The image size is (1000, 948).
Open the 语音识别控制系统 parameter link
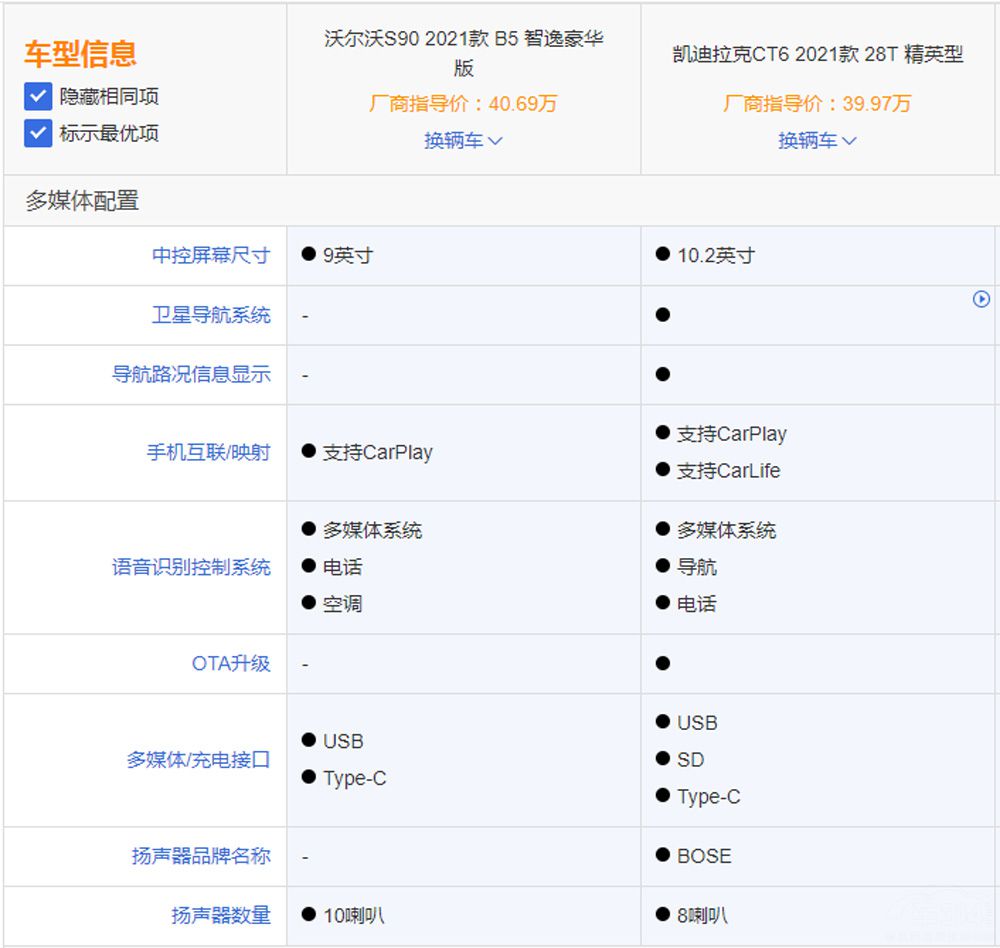tap(191, 568)
